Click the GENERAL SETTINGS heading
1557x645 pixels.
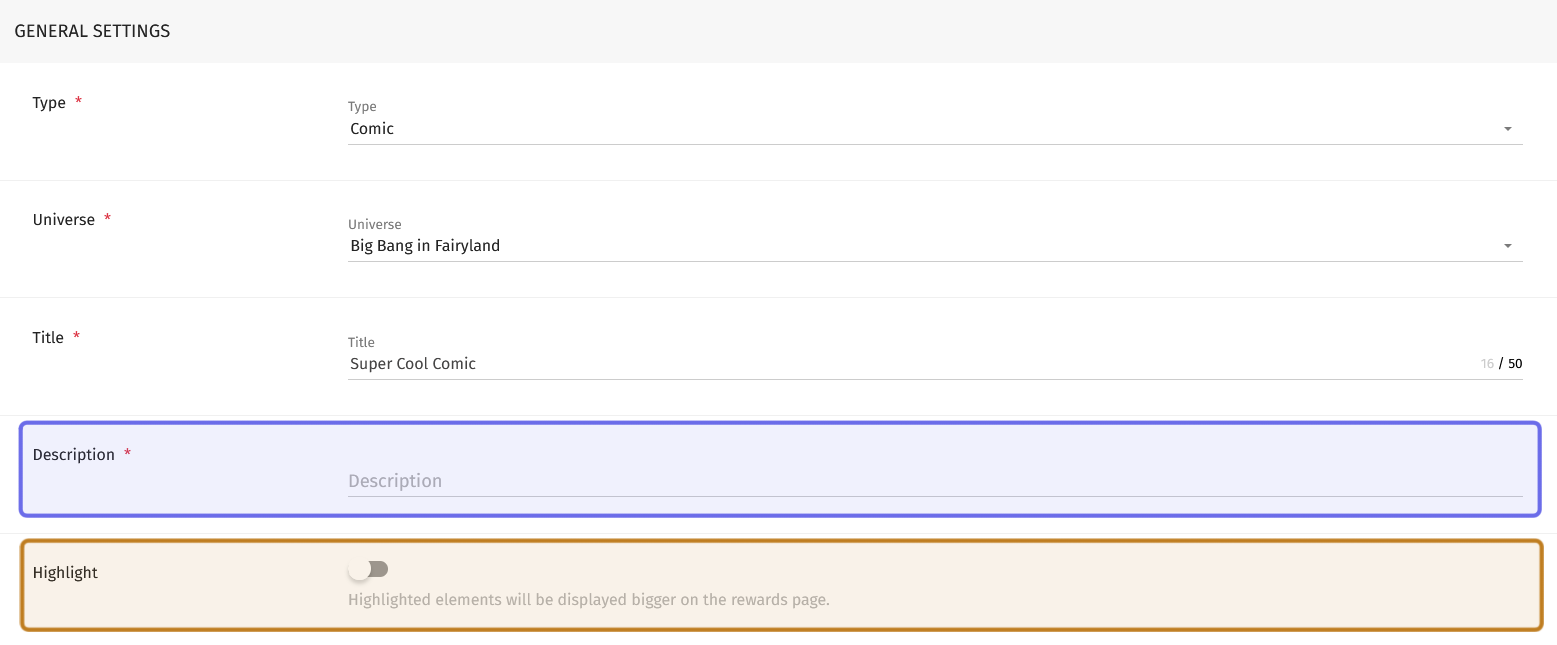pos(92,31)
